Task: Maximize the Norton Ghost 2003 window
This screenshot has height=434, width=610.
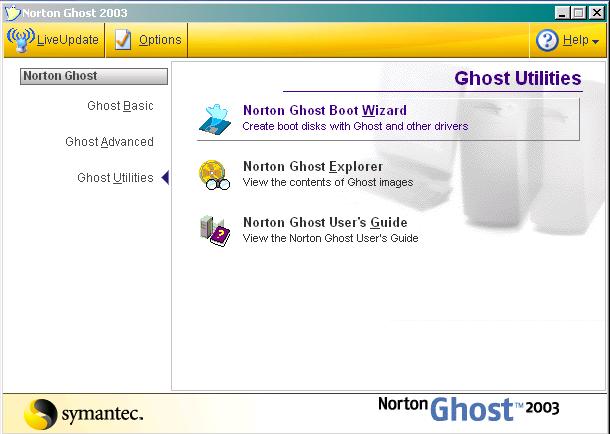Action: (x=578, y=13)
